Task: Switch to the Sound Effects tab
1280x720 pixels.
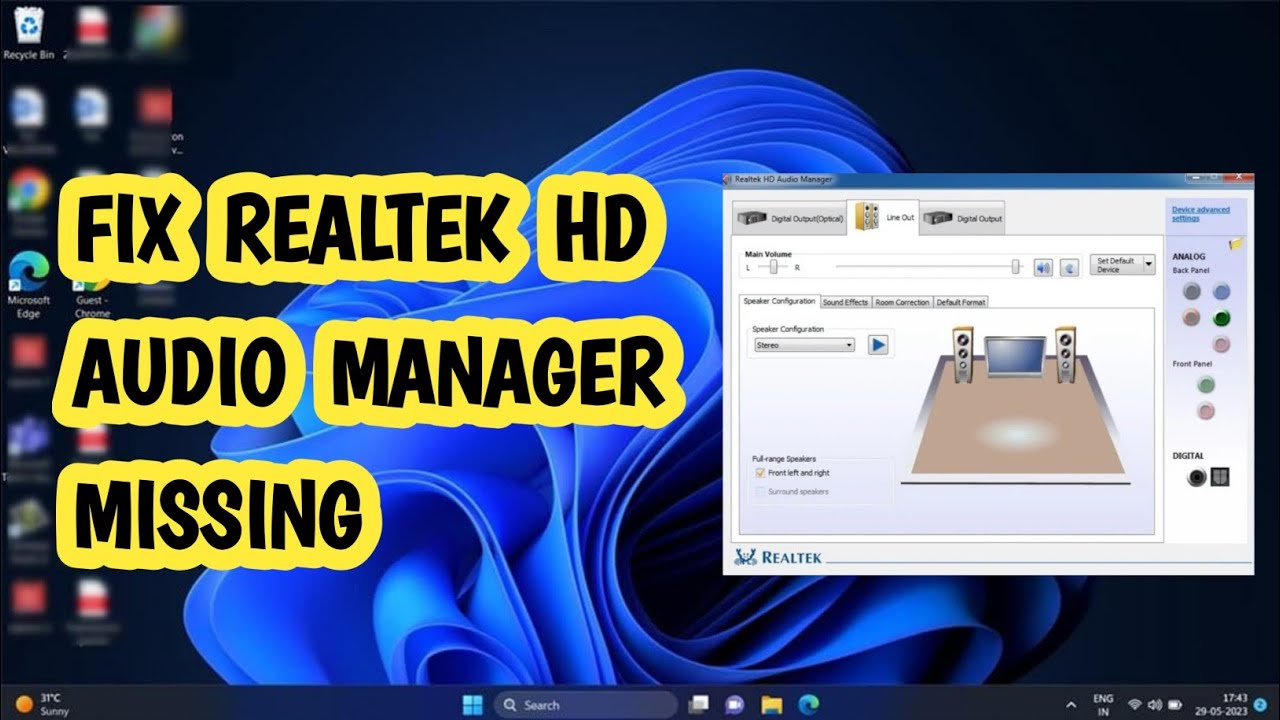Action: pos(846,302)
